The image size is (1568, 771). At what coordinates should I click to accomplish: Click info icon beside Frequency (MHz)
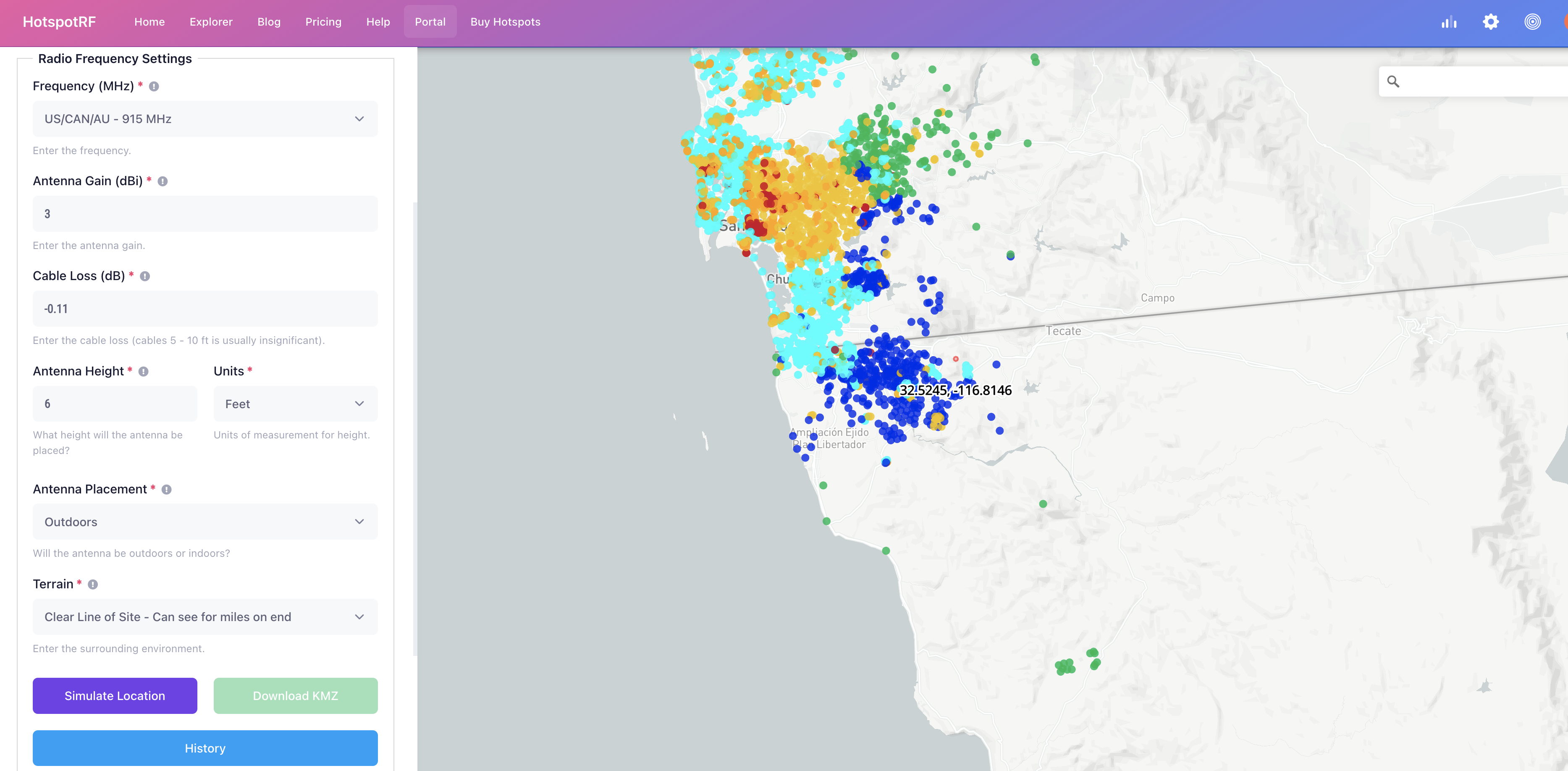pyautogui.click(x=154, y=87)
